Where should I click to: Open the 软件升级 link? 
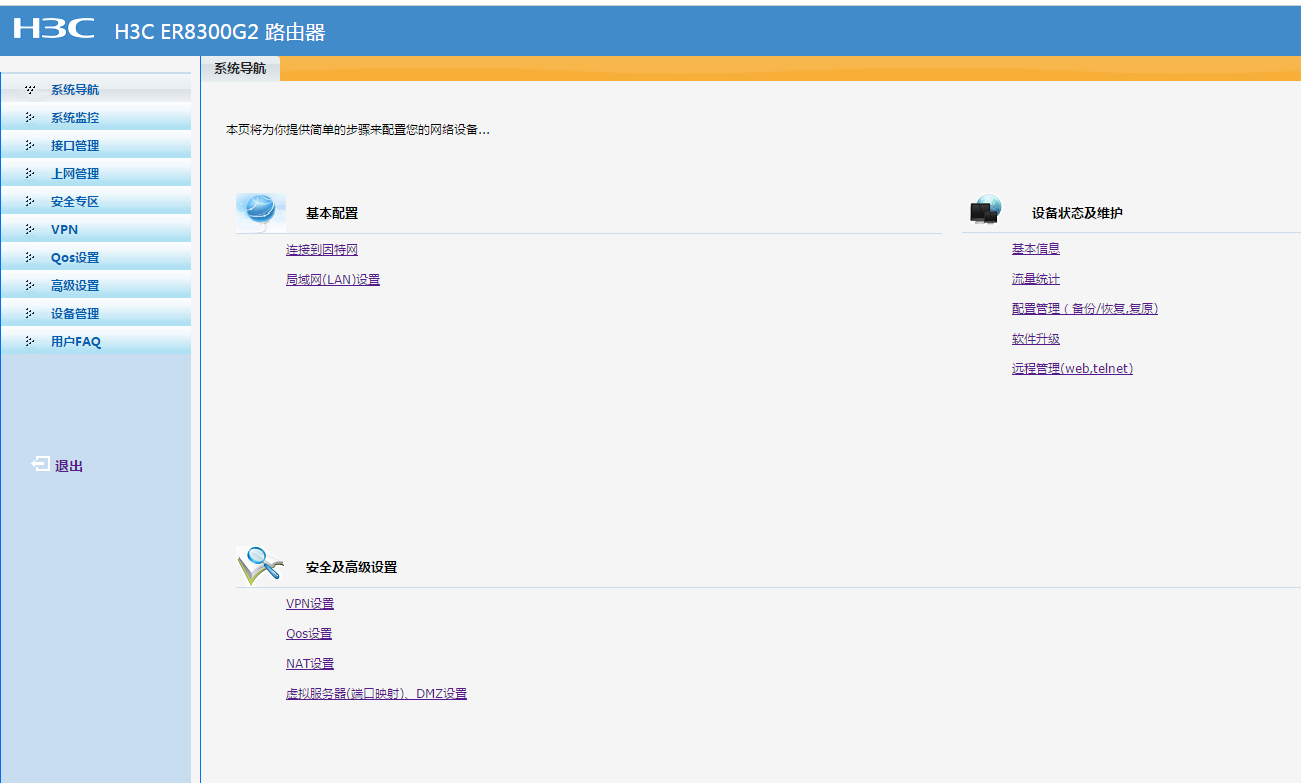click(x=1036, y=339)
